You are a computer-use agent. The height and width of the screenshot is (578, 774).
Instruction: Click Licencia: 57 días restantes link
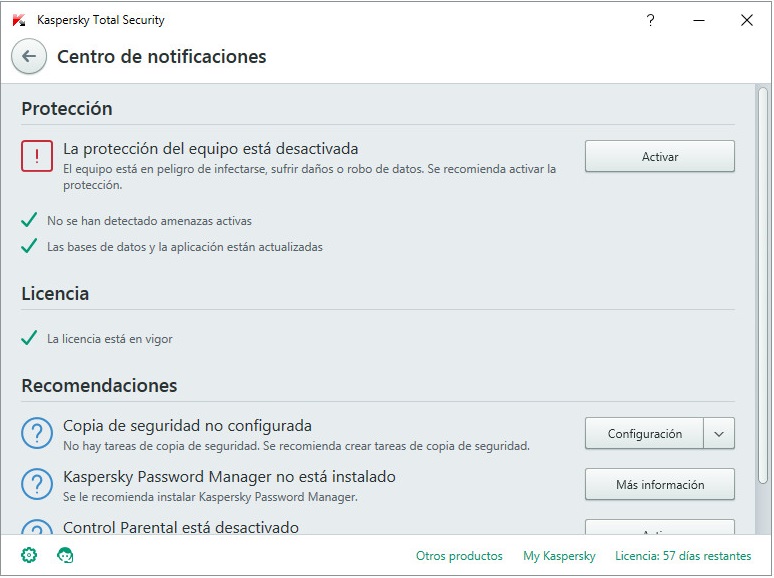tap(683, 556)
